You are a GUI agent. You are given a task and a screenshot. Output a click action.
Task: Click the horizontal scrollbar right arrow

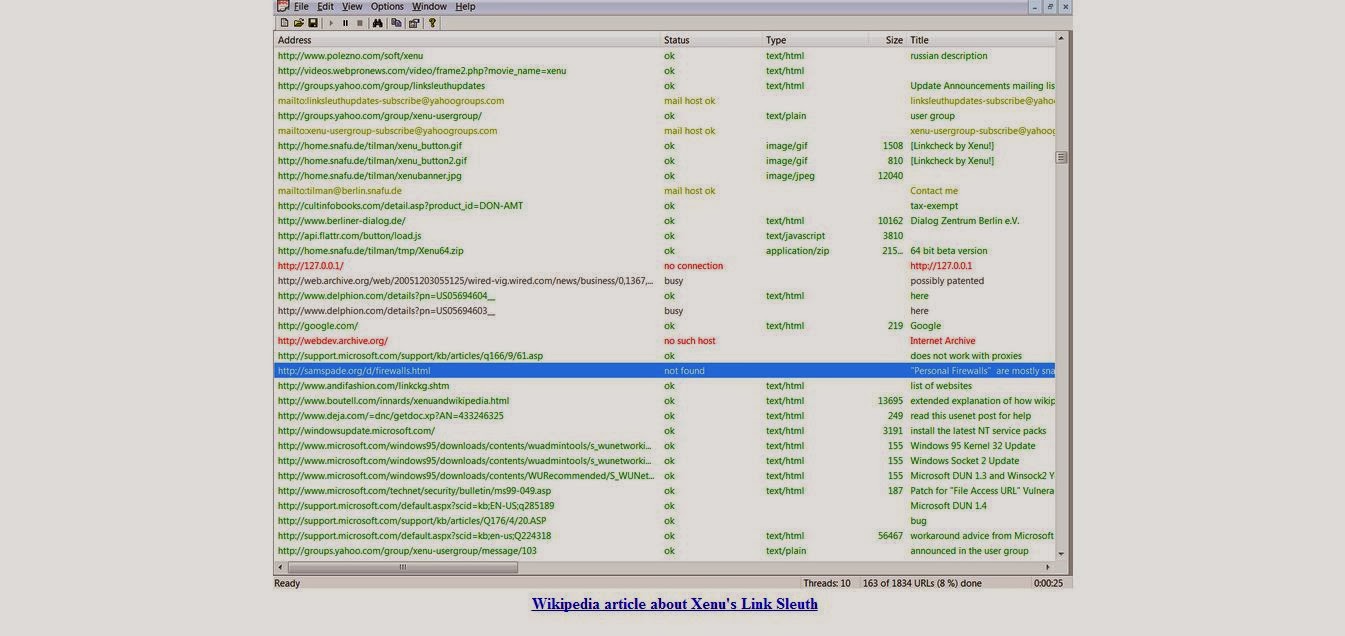1048,567
